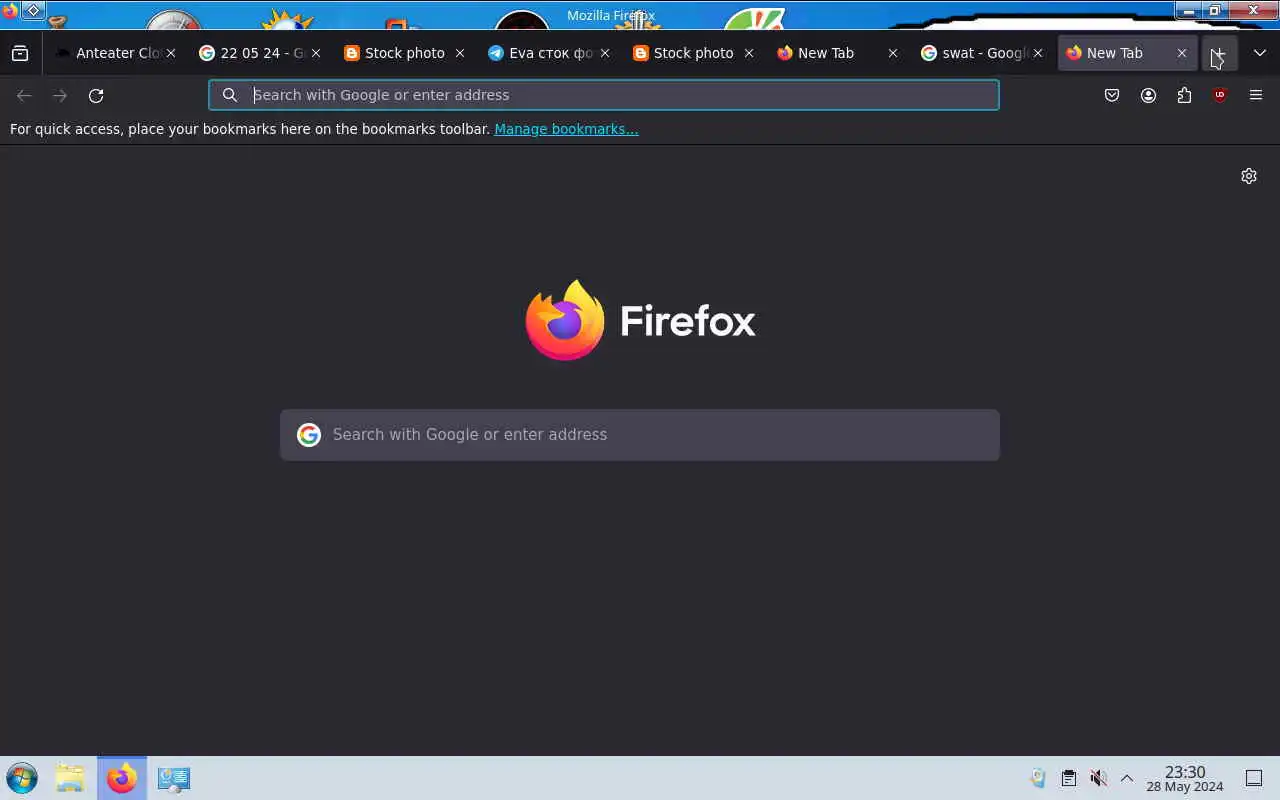Select the Firefox taskbar button

coord(122,778)
